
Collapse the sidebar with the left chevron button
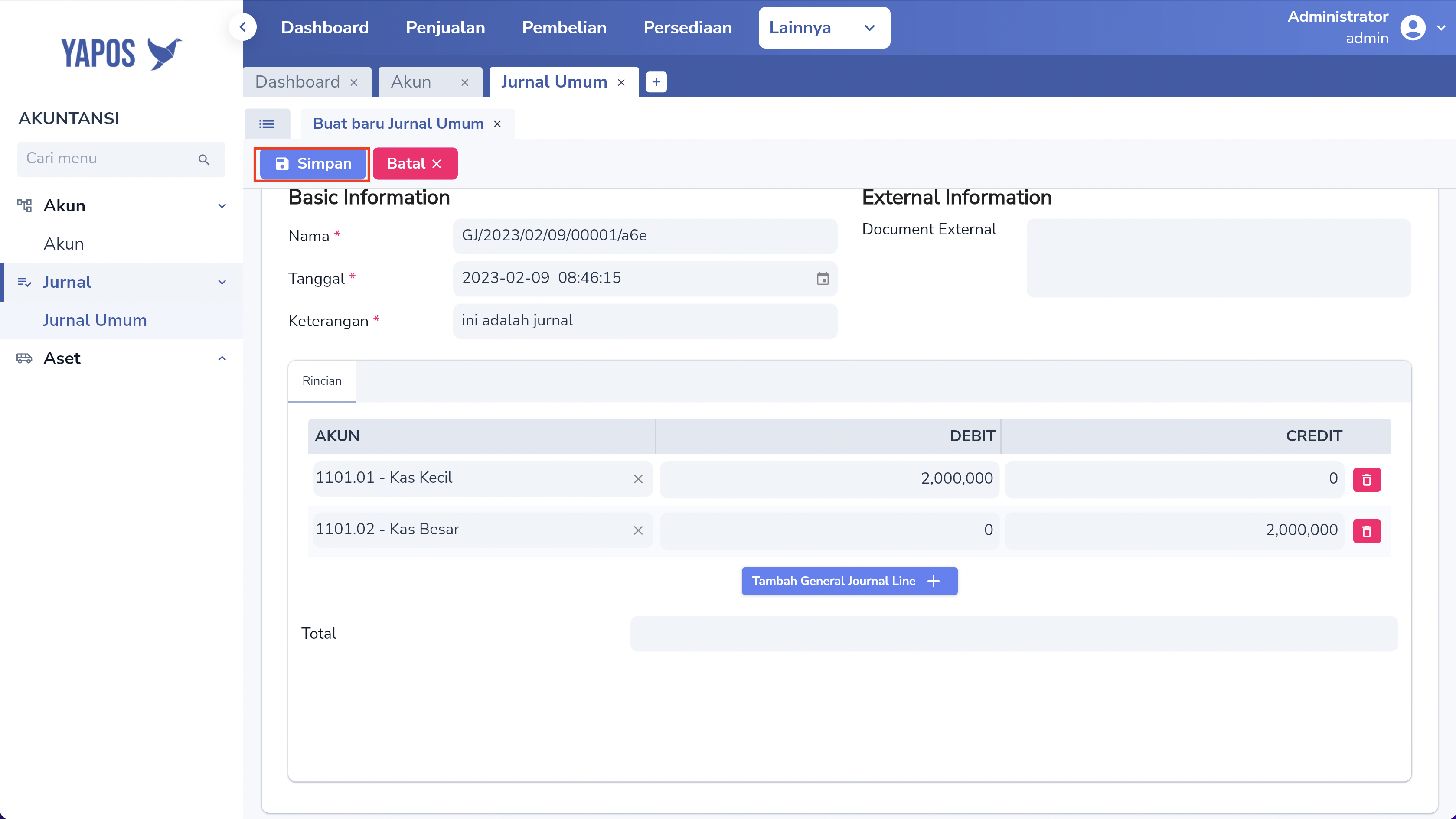242,27
